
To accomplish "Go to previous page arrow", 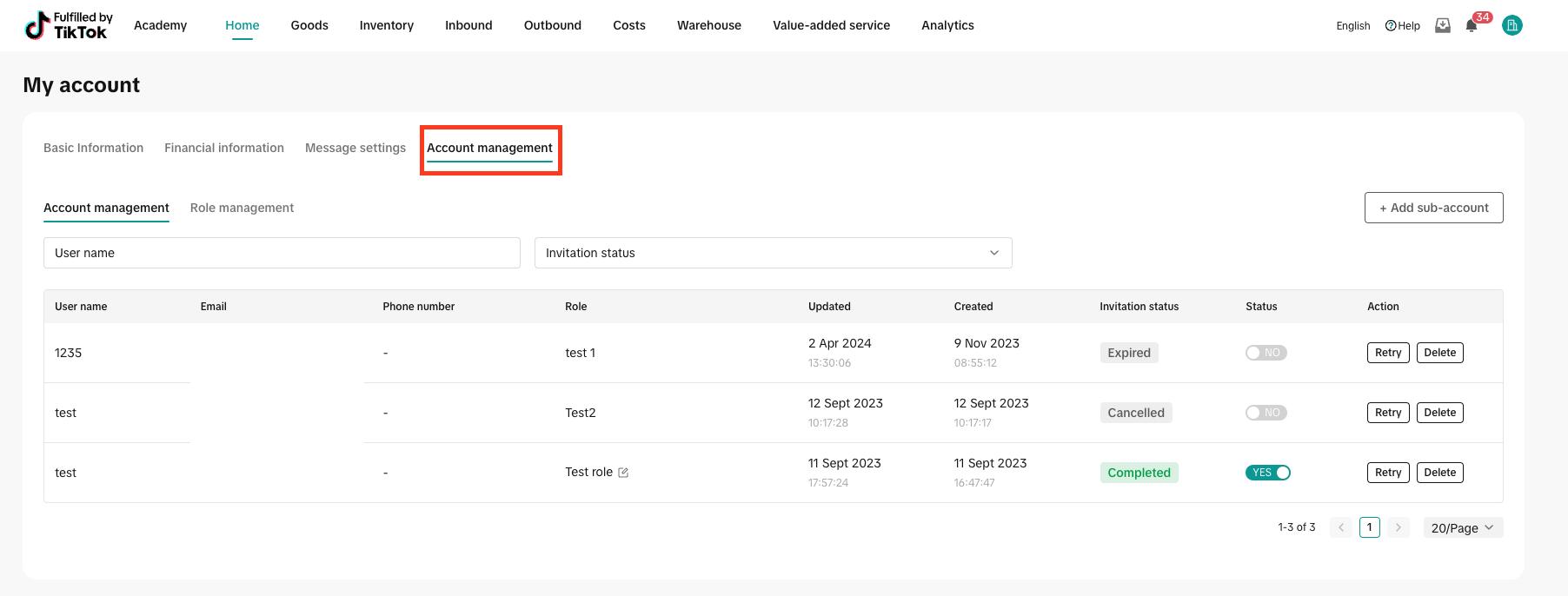I will pos(1341,527).
